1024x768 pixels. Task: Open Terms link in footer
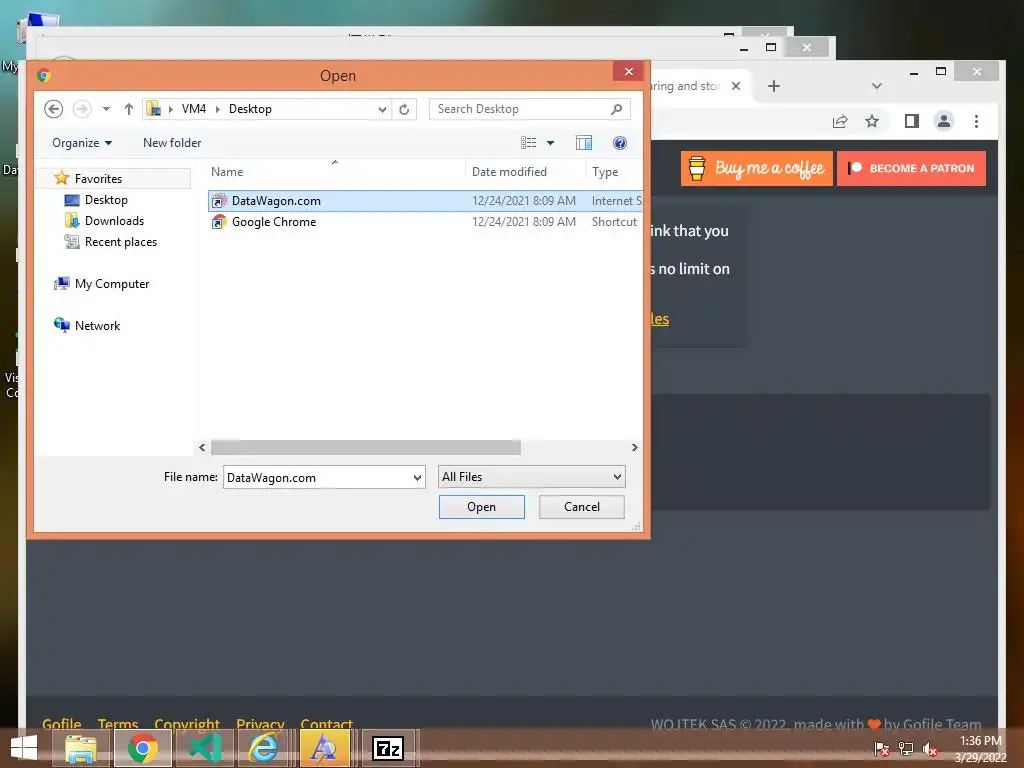(118, 724)
